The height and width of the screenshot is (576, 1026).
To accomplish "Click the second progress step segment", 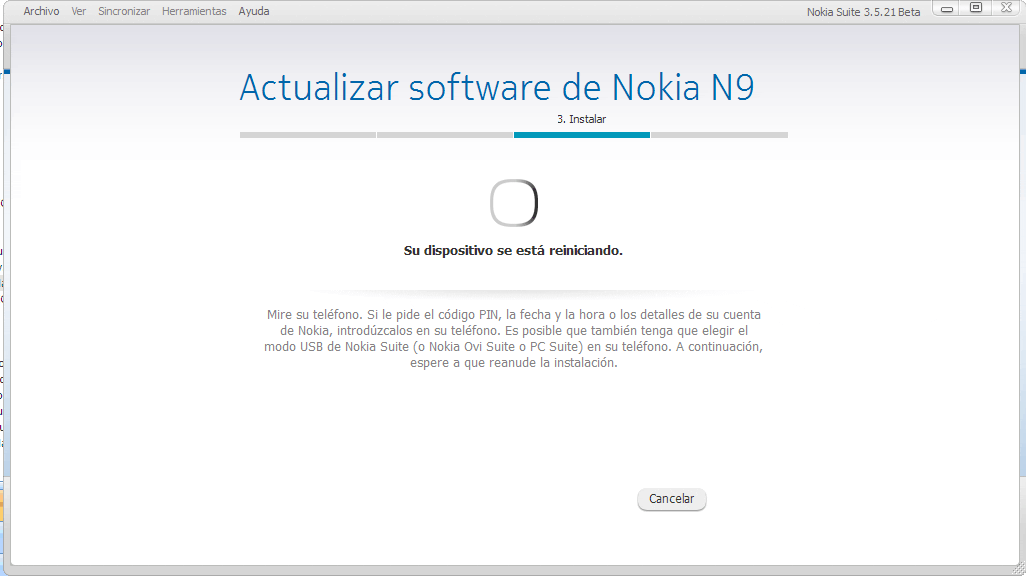I will (445, 134).
